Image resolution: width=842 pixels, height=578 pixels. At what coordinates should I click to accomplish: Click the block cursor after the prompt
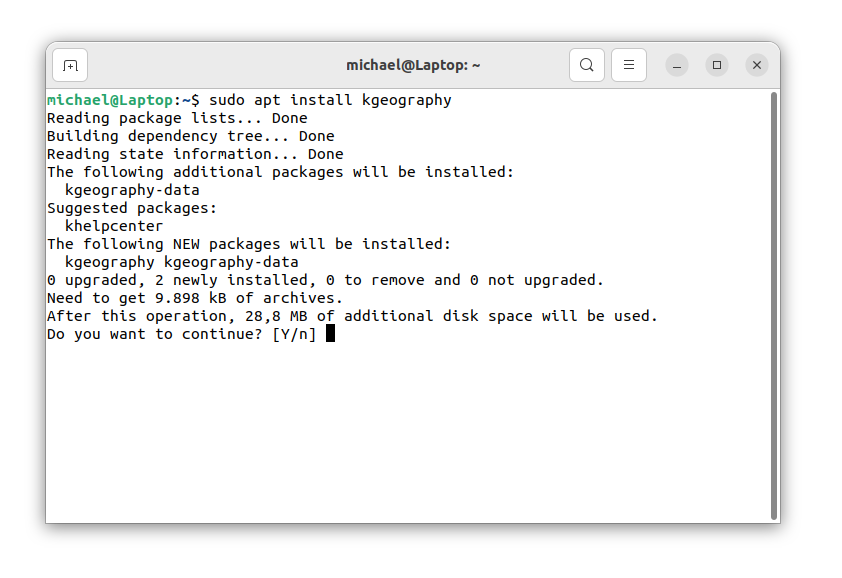[330, 334]
